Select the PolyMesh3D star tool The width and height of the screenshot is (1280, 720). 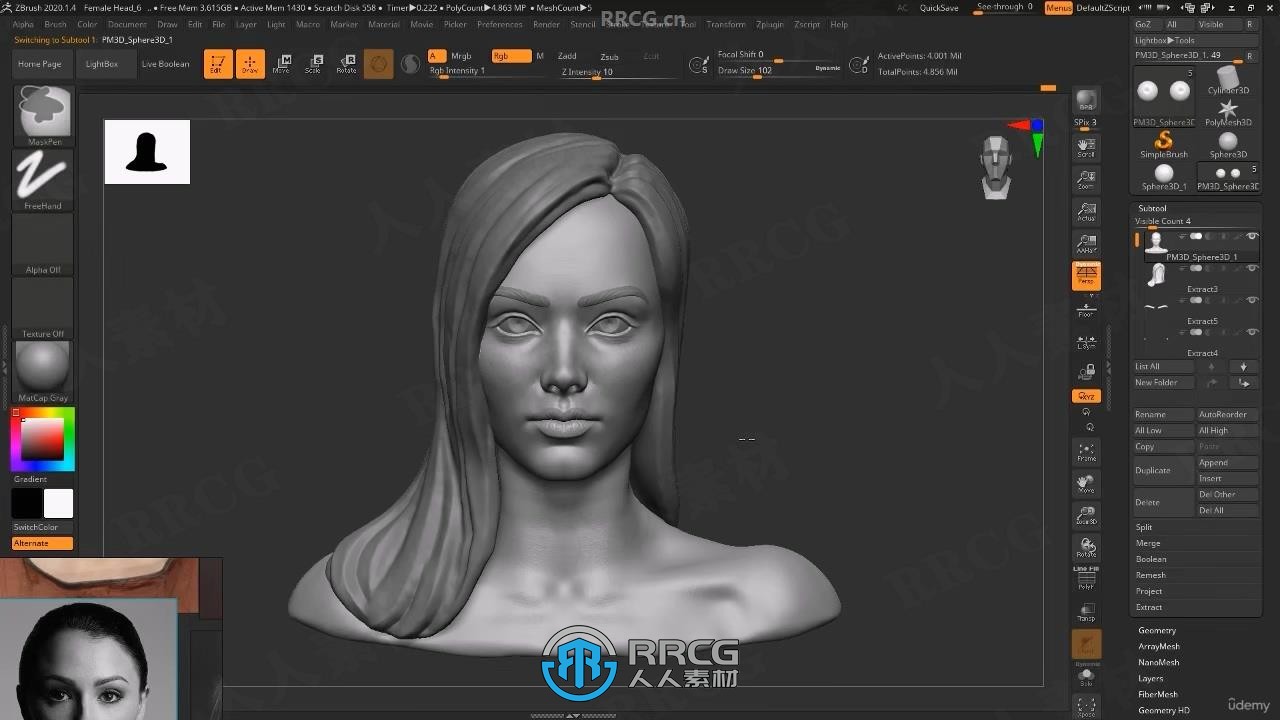pyautogui.click(x=1228, y=113)
